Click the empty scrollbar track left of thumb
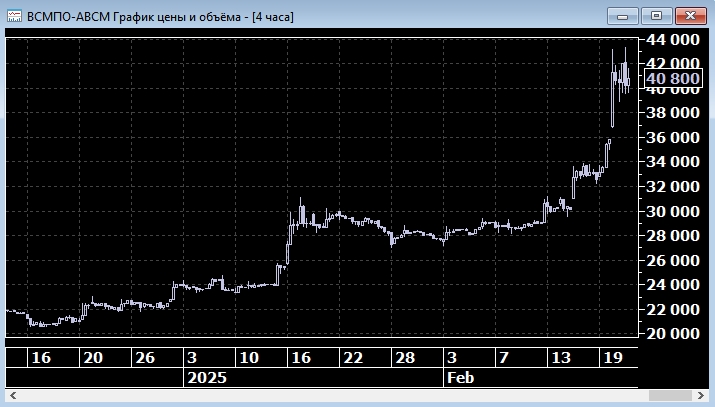715x407 pixels. tap(300, 398)
